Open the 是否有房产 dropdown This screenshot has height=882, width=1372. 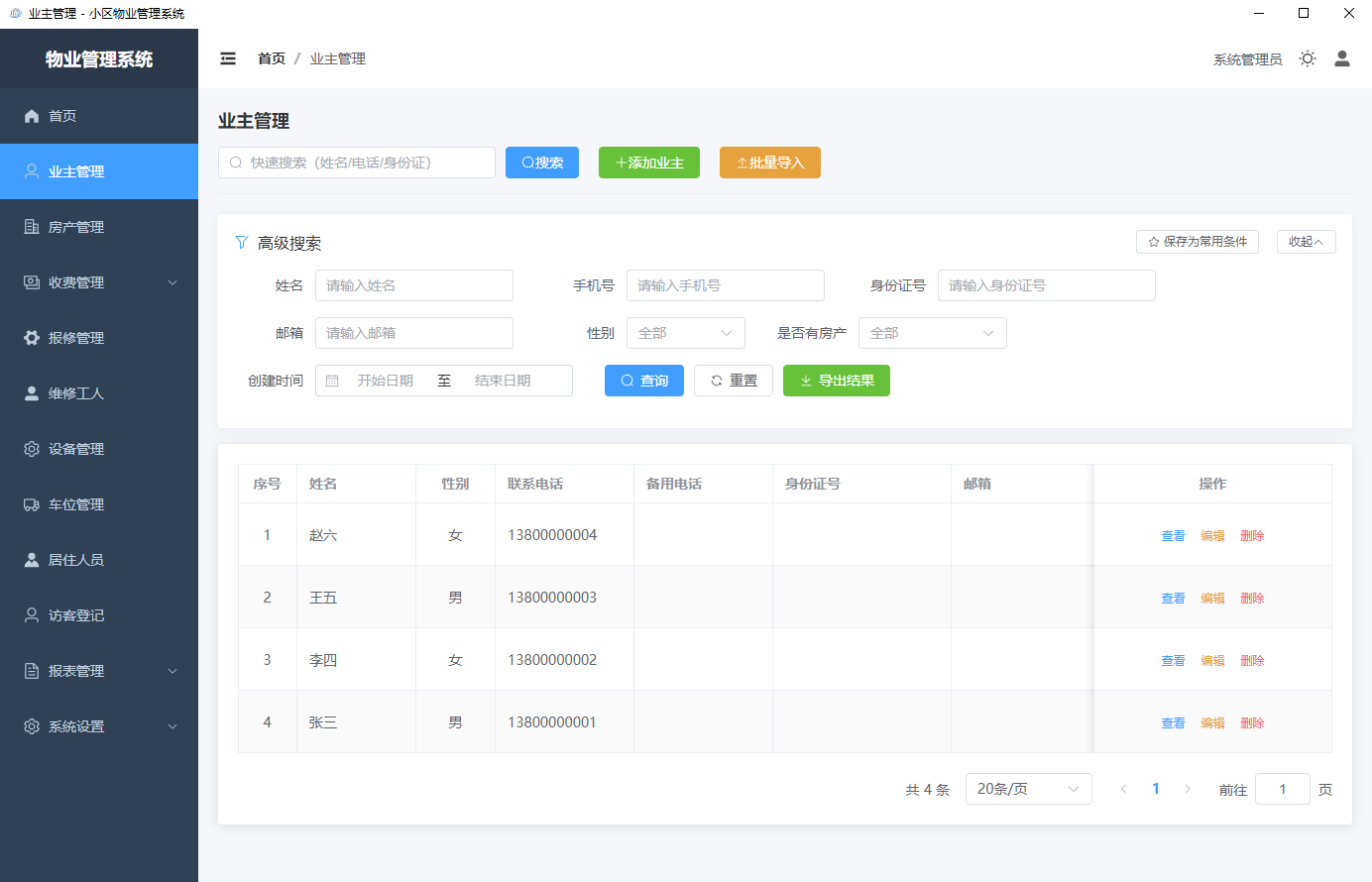932,333
